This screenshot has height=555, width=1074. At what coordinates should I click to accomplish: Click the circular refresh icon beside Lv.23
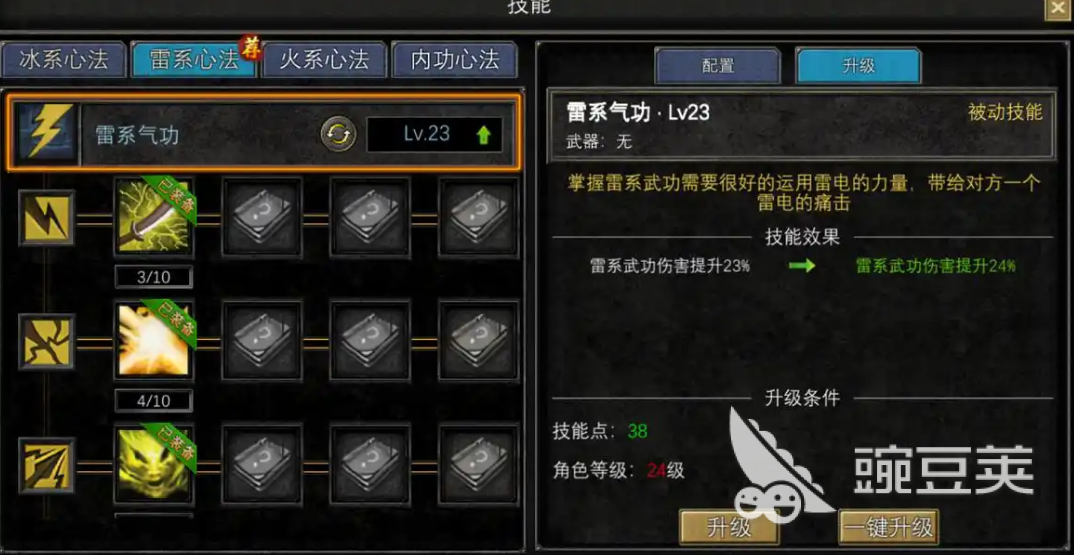tap(338, 133)
